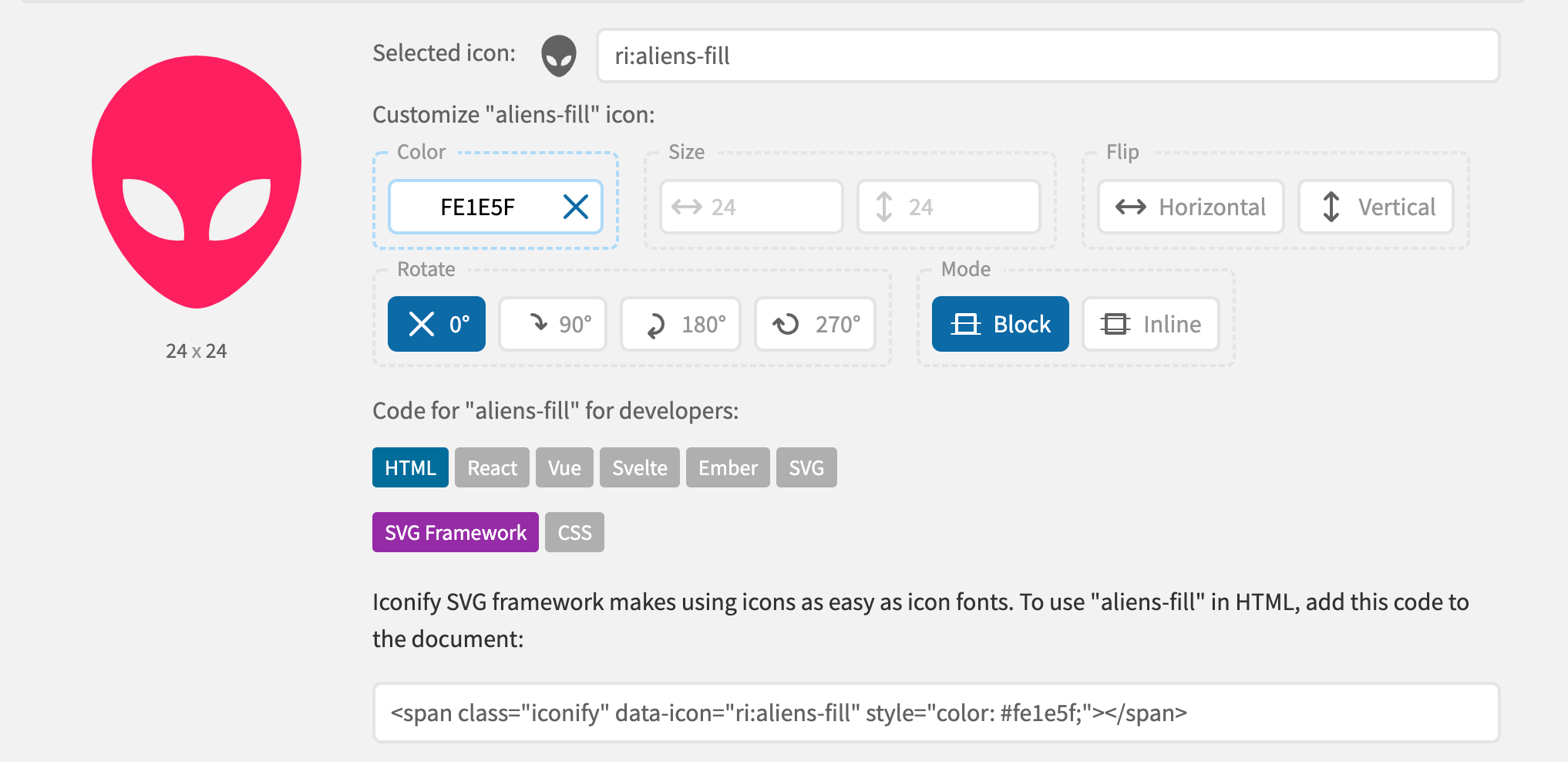Screen dimensions: 1568x762
Task: Flip icon with Vertical button
Action: pos(1376,207)
